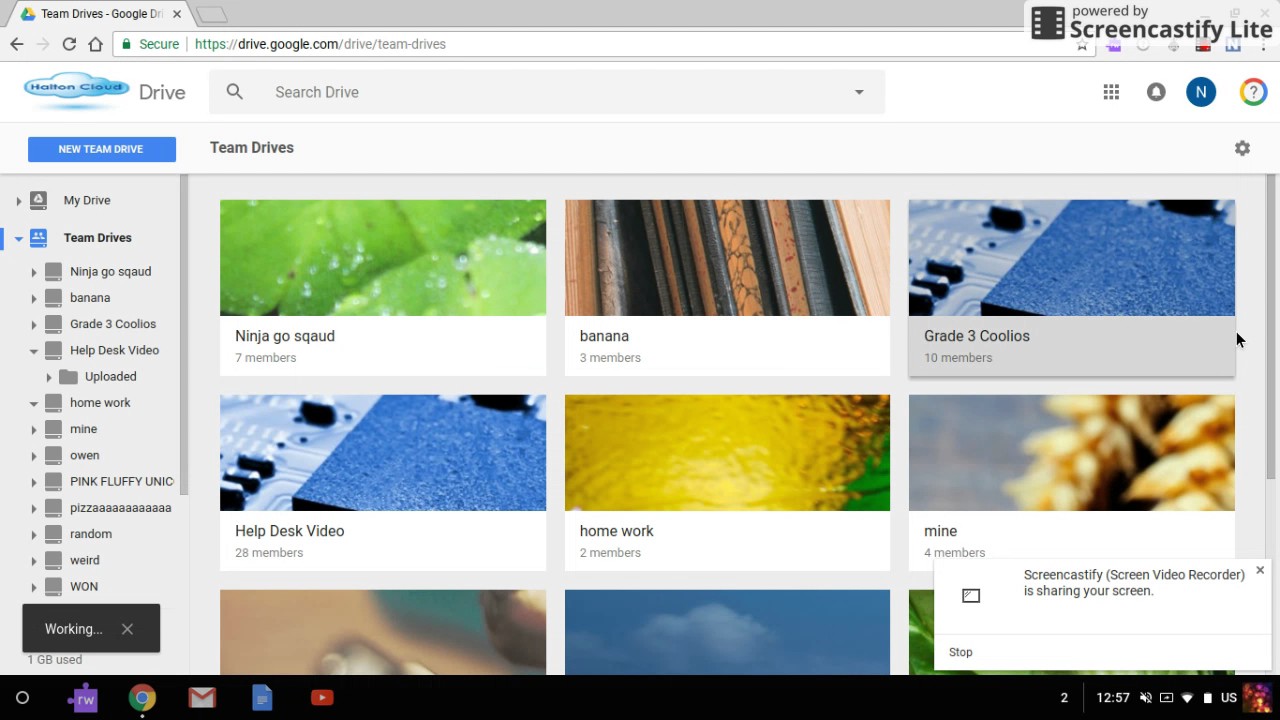The height and width of the screenshot is (720, 1280).
Task: Expand Grade 3 Coolios tree arrow
Action: [x=33, y=325]
